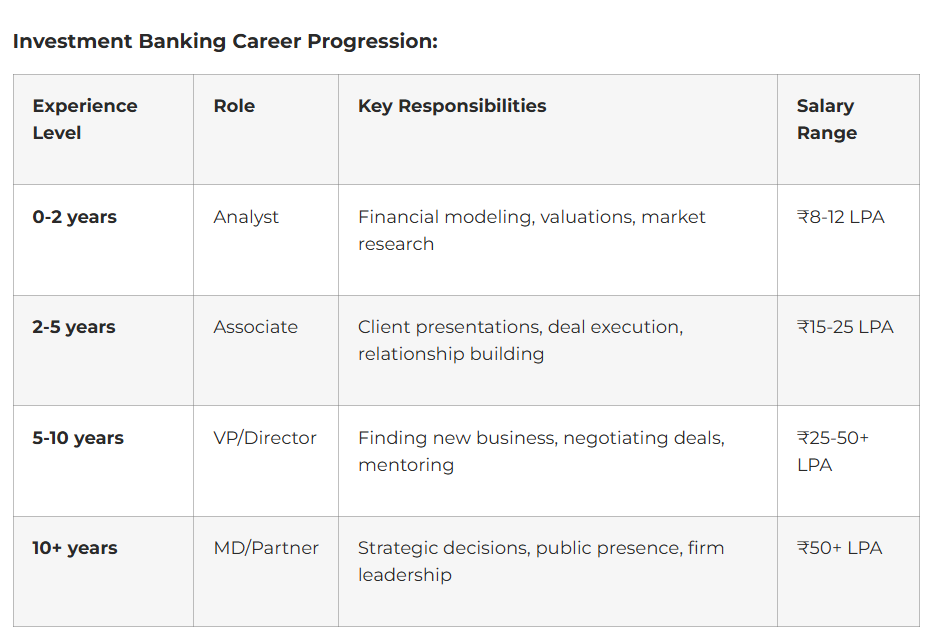
Task: Click the ₹8-12 LPA salary cell
Action: coord(840,217)
